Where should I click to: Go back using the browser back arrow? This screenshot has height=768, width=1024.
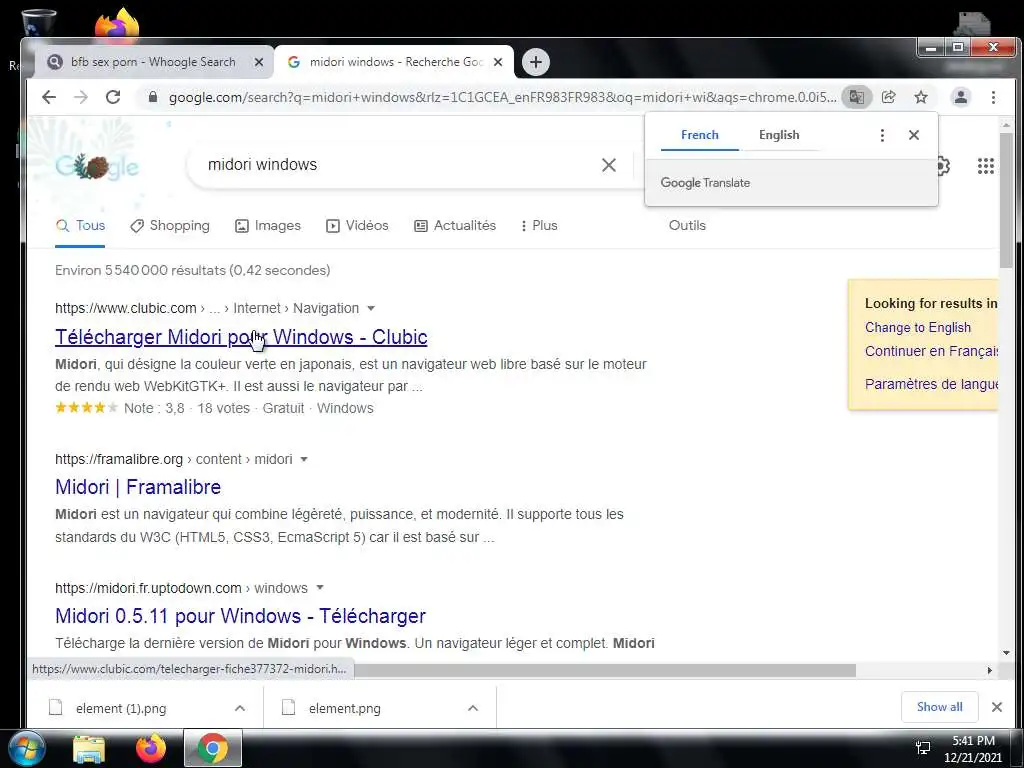49,97
